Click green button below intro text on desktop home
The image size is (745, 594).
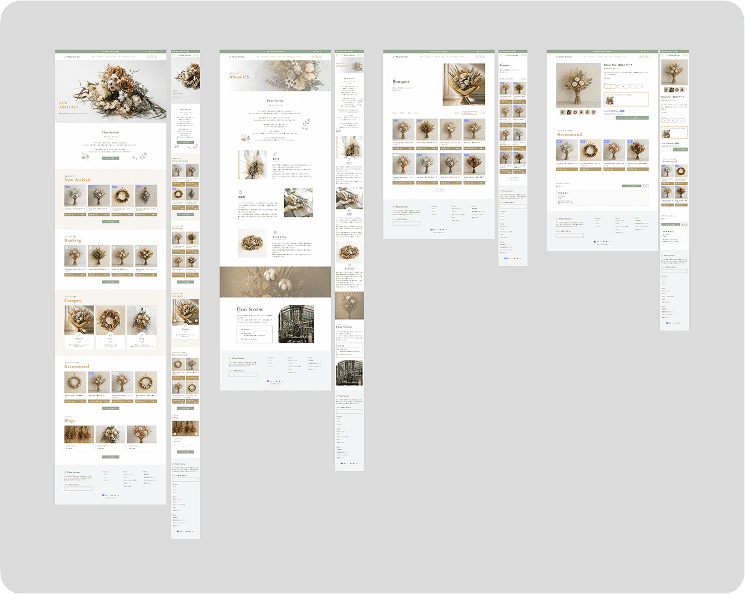(110, 158)
